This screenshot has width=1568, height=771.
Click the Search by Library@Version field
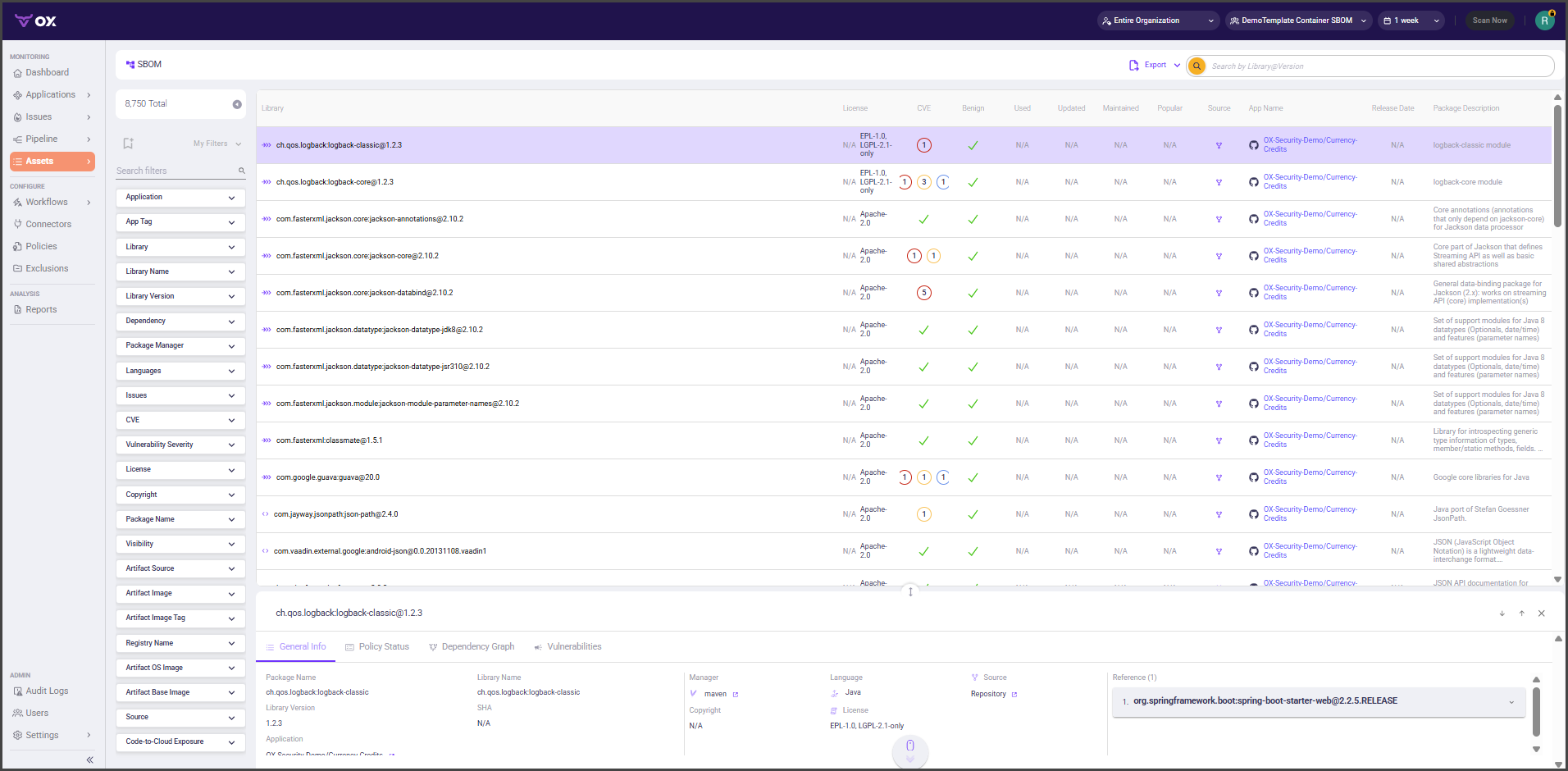tap(1378, 66)
